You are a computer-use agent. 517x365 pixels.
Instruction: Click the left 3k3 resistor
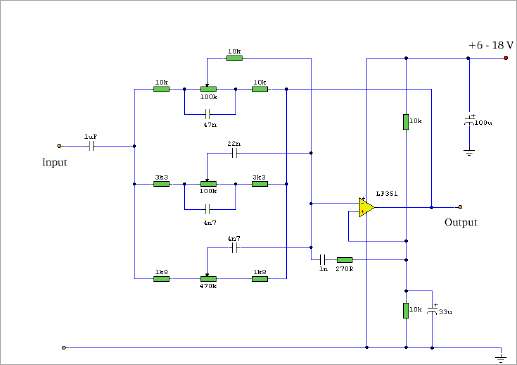click(x=161, y=184)
